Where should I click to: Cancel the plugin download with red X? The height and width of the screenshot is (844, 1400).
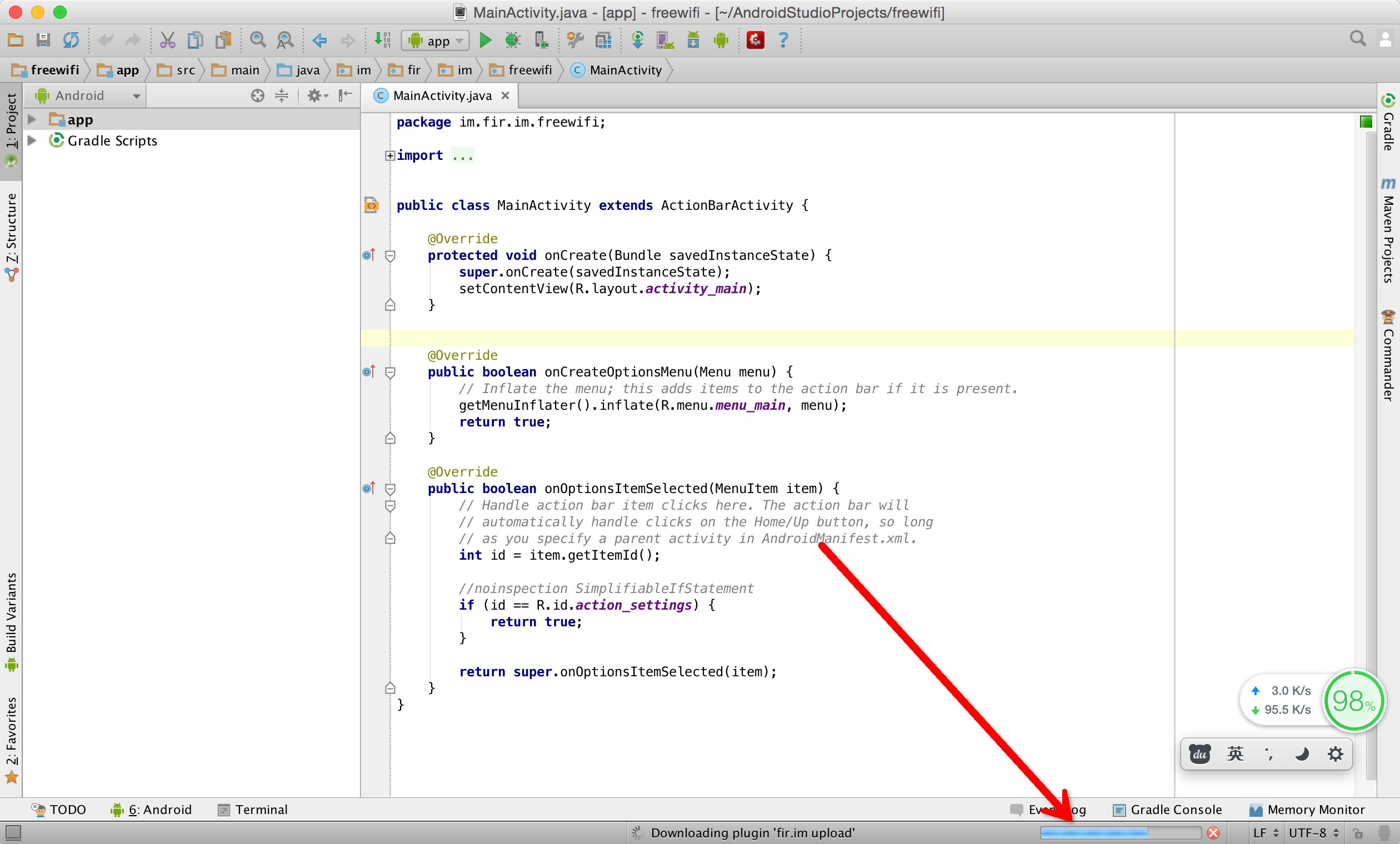(1213, 833)
